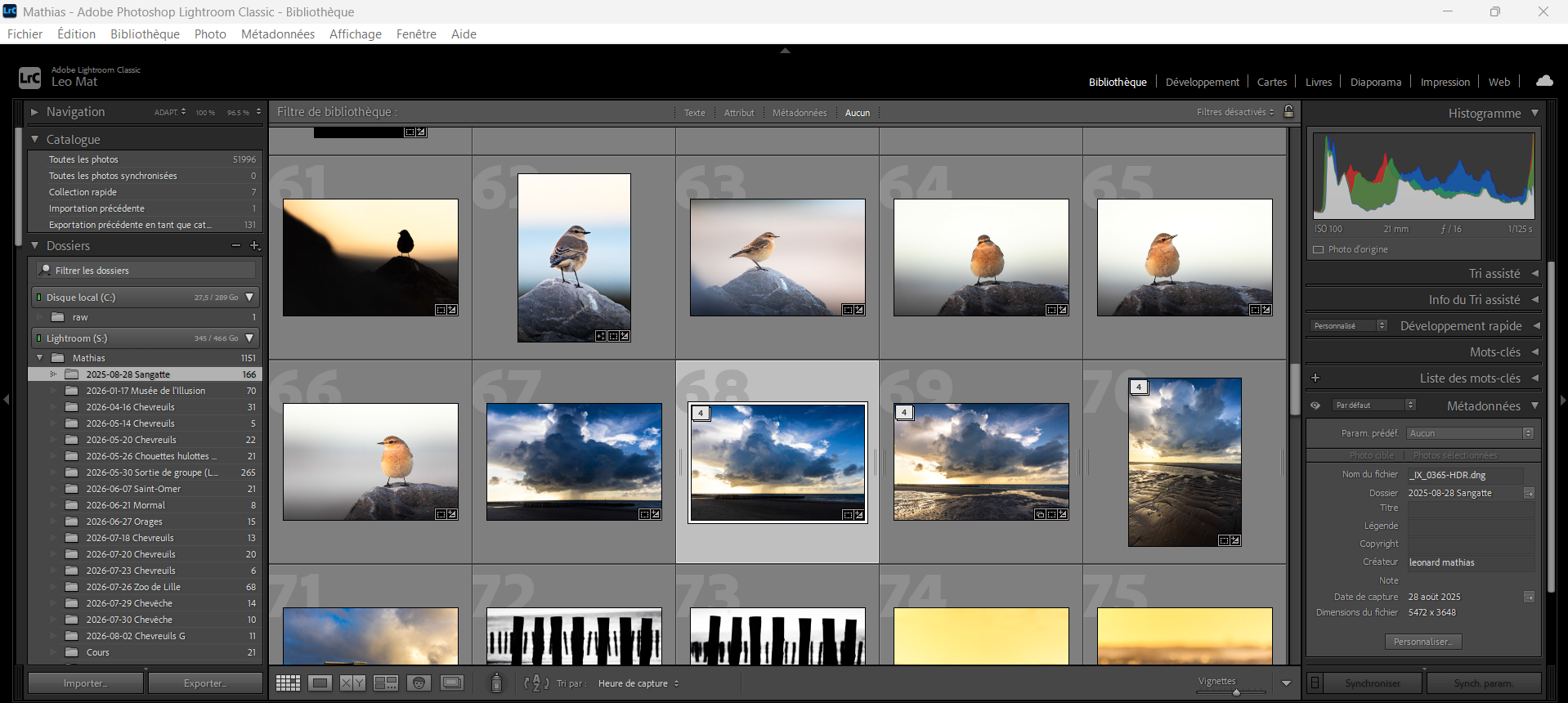Image resolution: width=1568 pixels, height=703 pixels.
Task: Expand Lightroom (S:) volume dropdown
Action: point(249,338)
